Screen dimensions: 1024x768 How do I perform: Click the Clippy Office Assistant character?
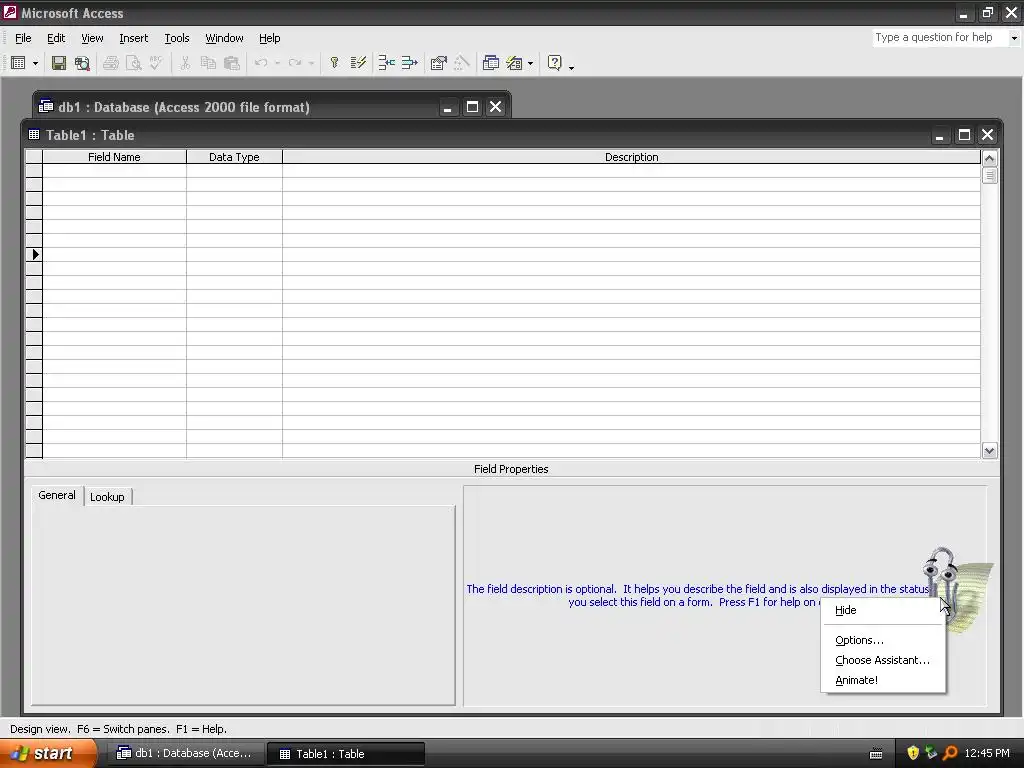click(955, 588)
